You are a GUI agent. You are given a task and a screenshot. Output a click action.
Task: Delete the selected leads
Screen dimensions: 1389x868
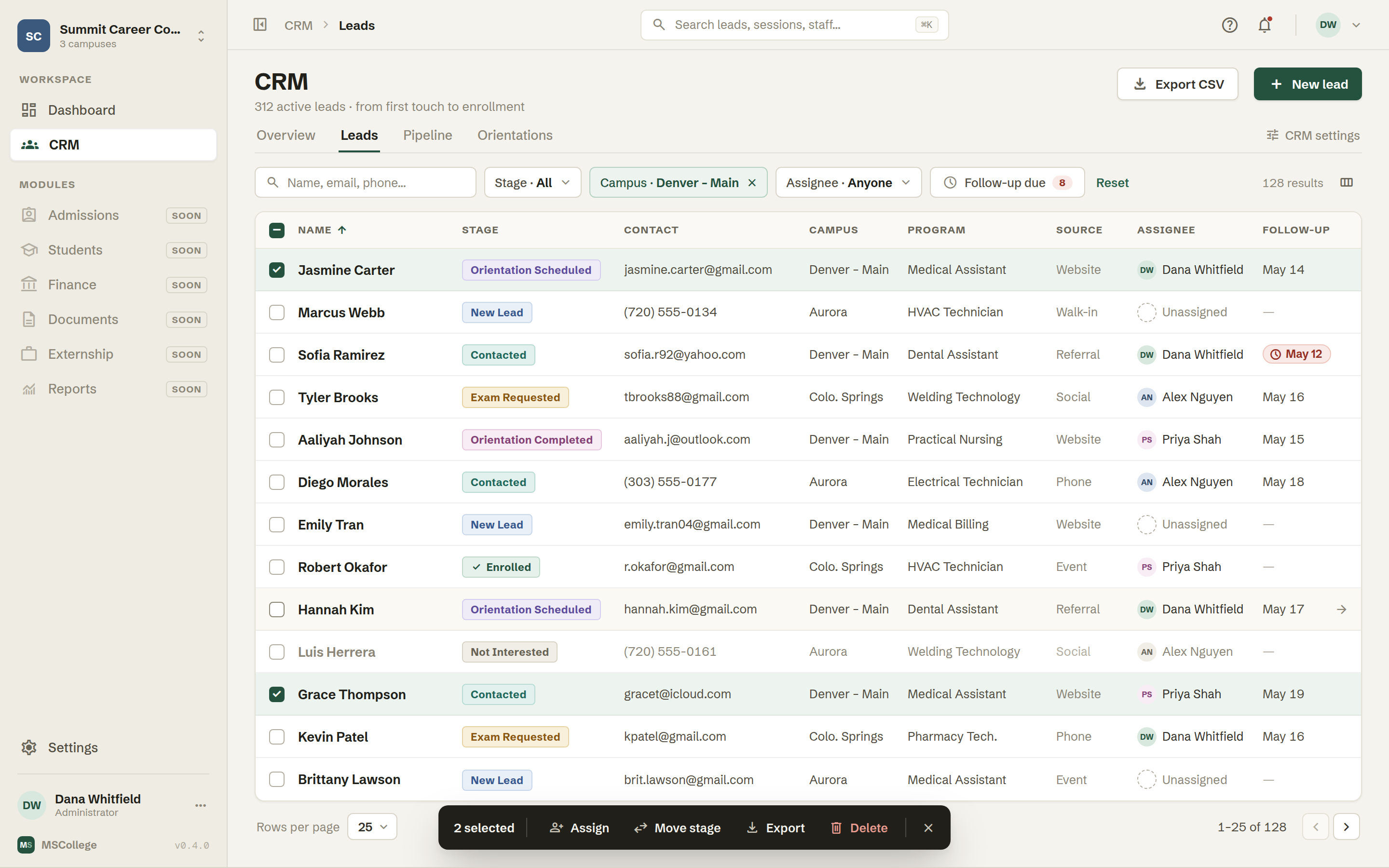coord(859,827)
